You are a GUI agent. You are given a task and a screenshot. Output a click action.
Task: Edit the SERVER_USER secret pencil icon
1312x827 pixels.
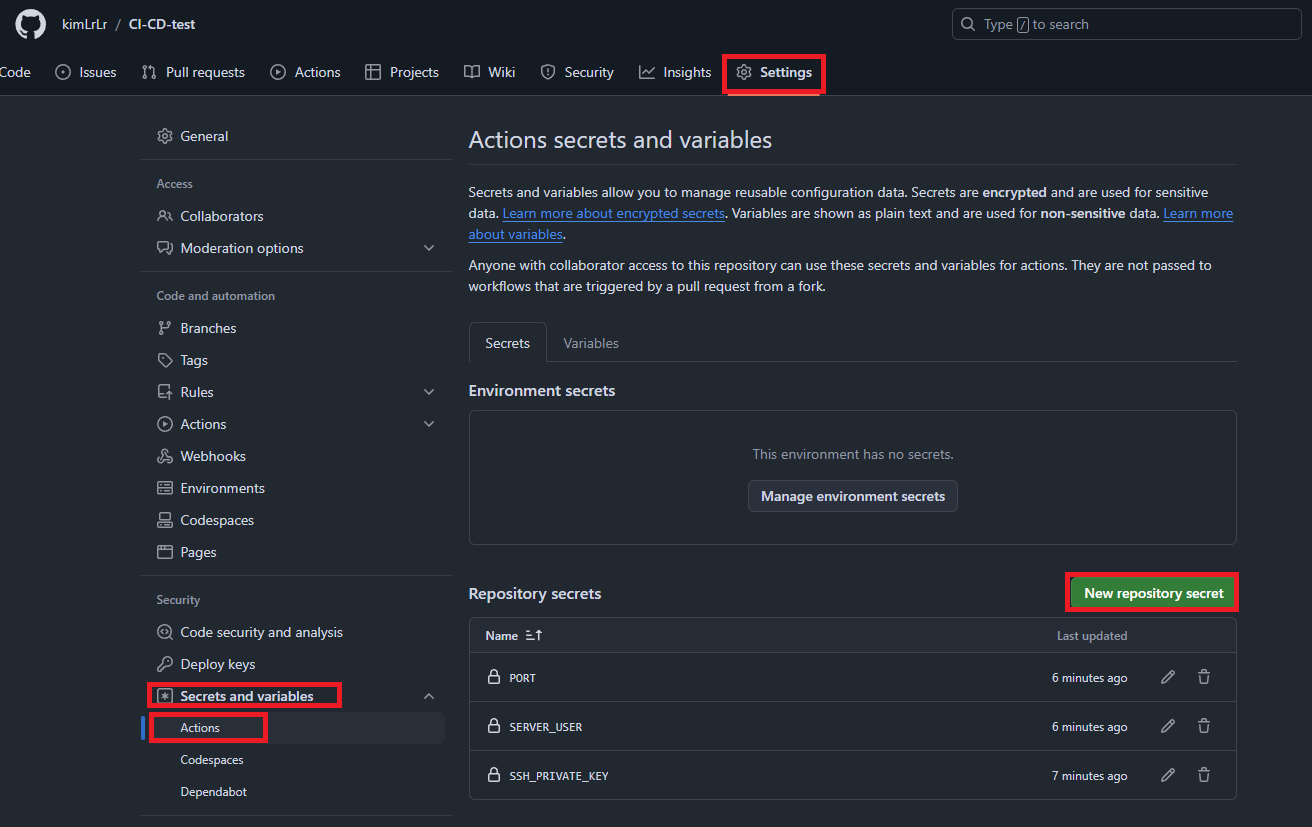[1168, 726]
